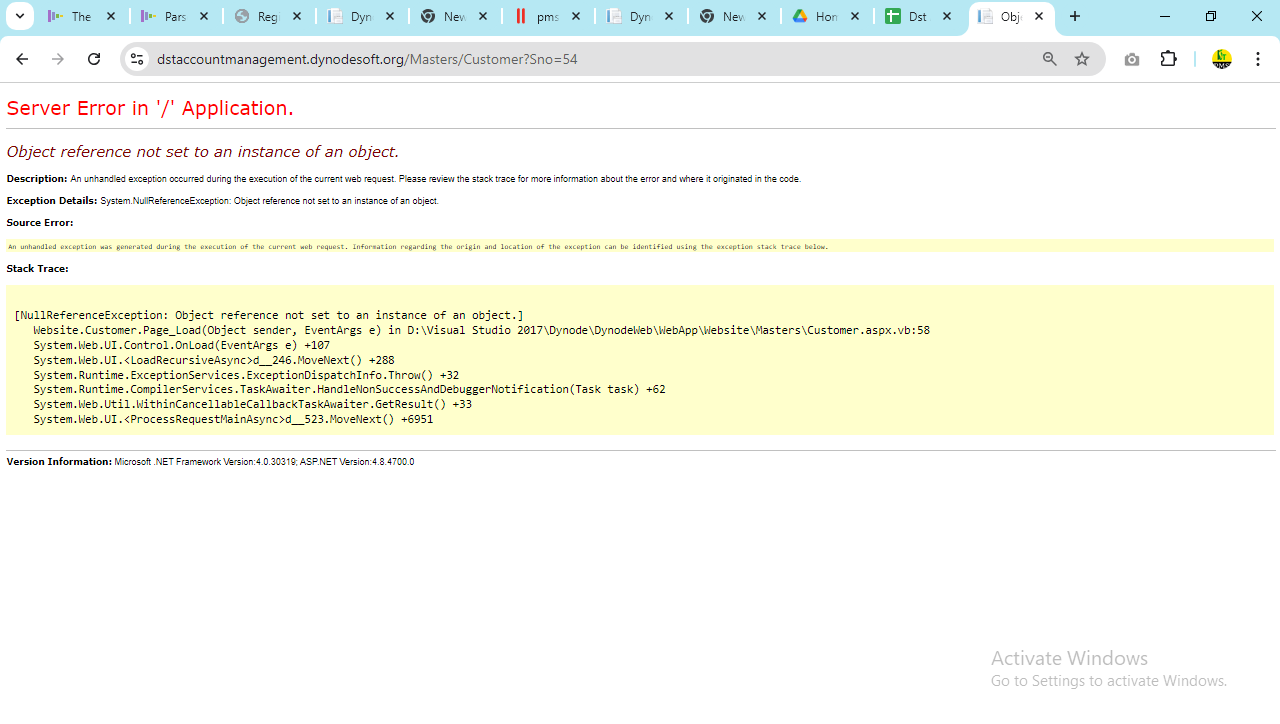The image size is (1280, 724).
Task: Switch to the 'Hor' Google Drive tab
Action: [816, 16]
